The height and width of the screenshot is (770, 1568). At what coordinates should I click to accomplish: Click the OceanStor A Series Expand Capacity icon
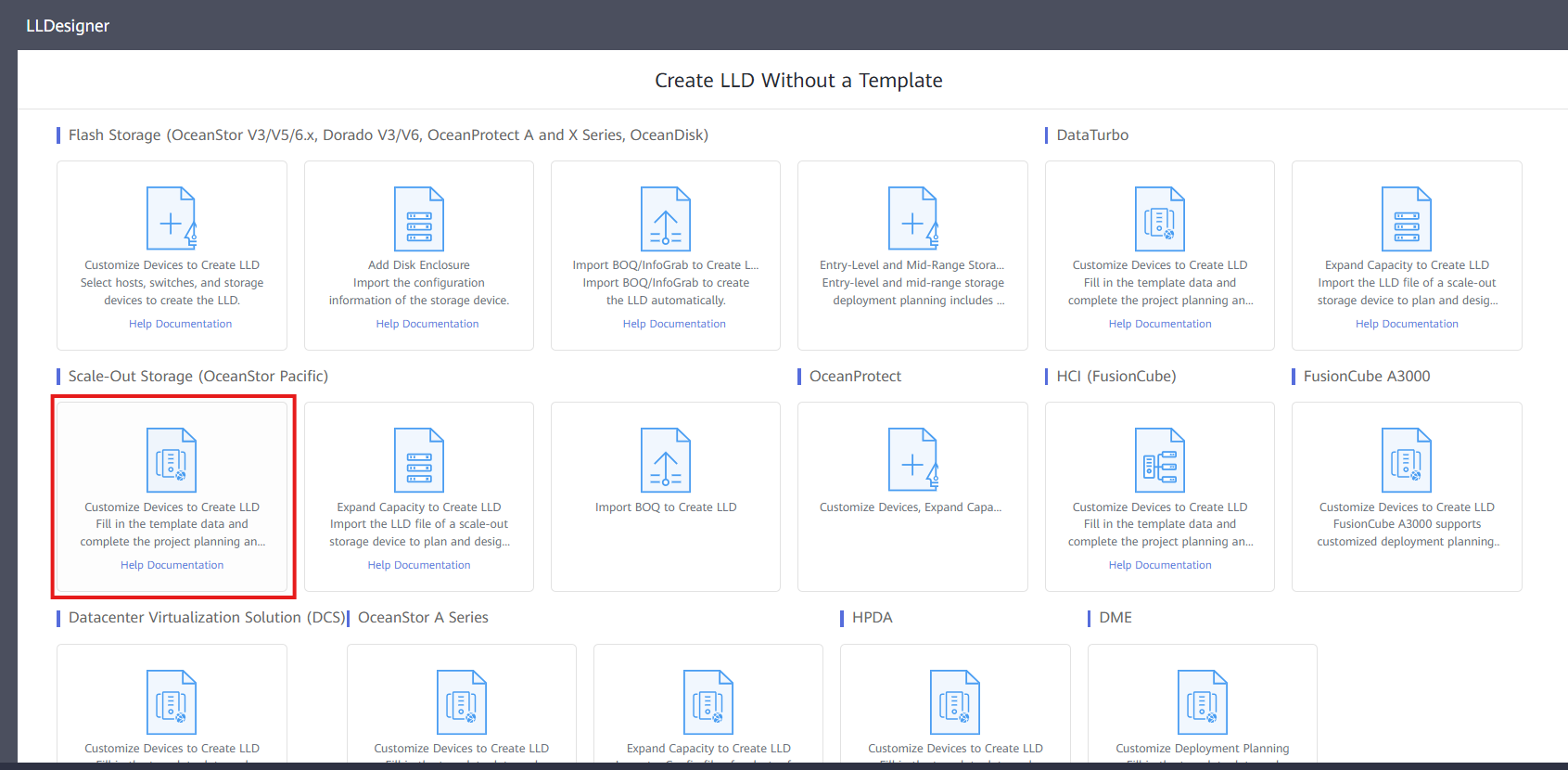(708, 702)
